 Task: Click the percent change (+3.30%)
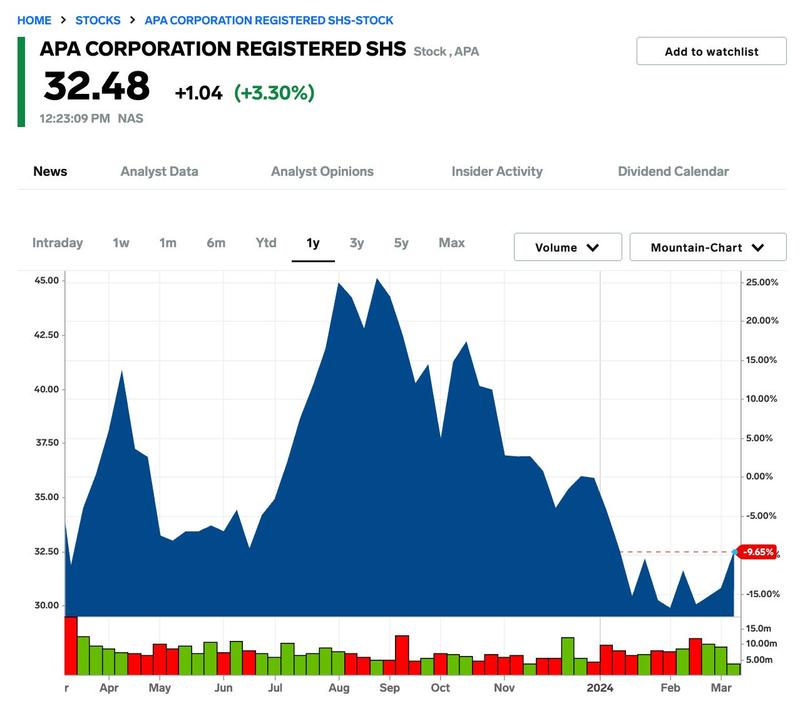274,93
